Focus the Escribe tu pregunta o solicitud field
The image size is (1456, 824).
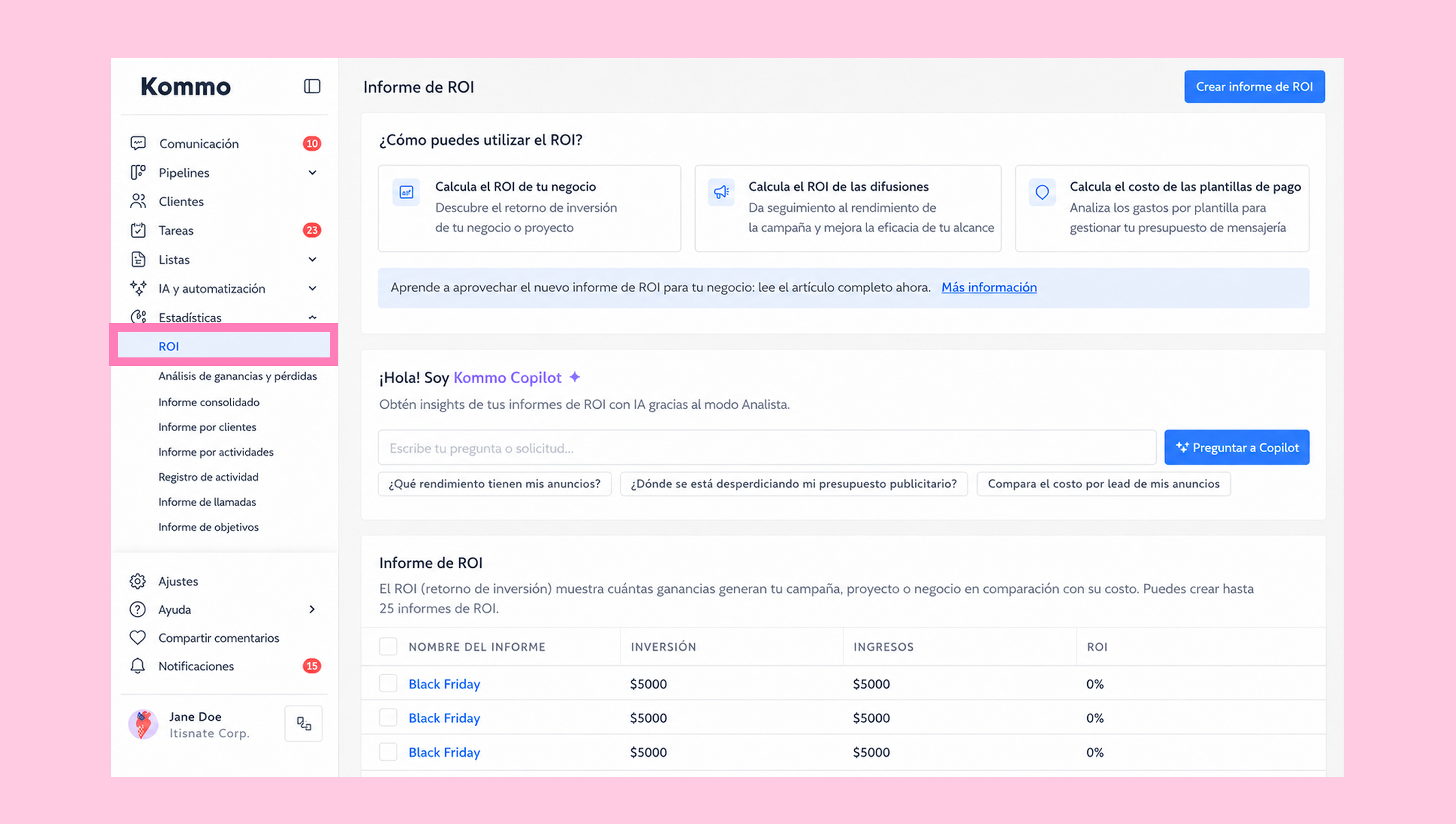click(767, 448)
